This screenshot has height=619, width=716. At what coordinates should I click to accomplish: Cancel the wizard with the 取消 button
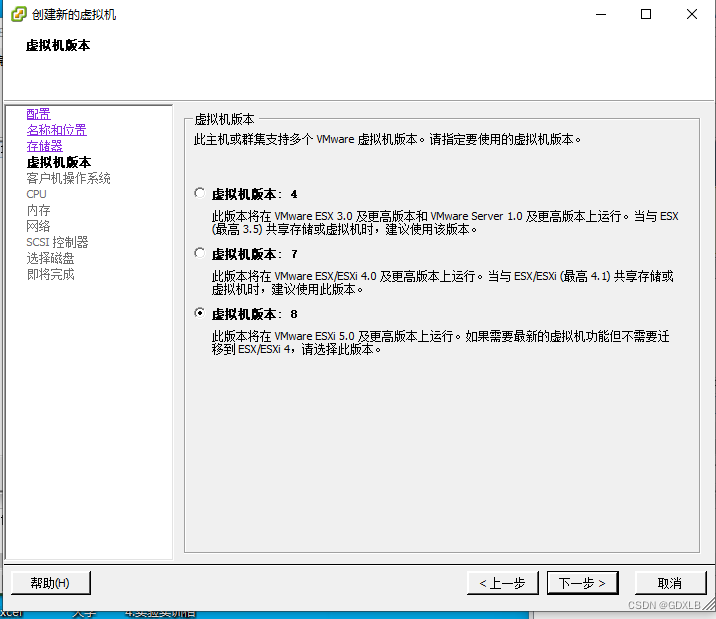[670, 583]
